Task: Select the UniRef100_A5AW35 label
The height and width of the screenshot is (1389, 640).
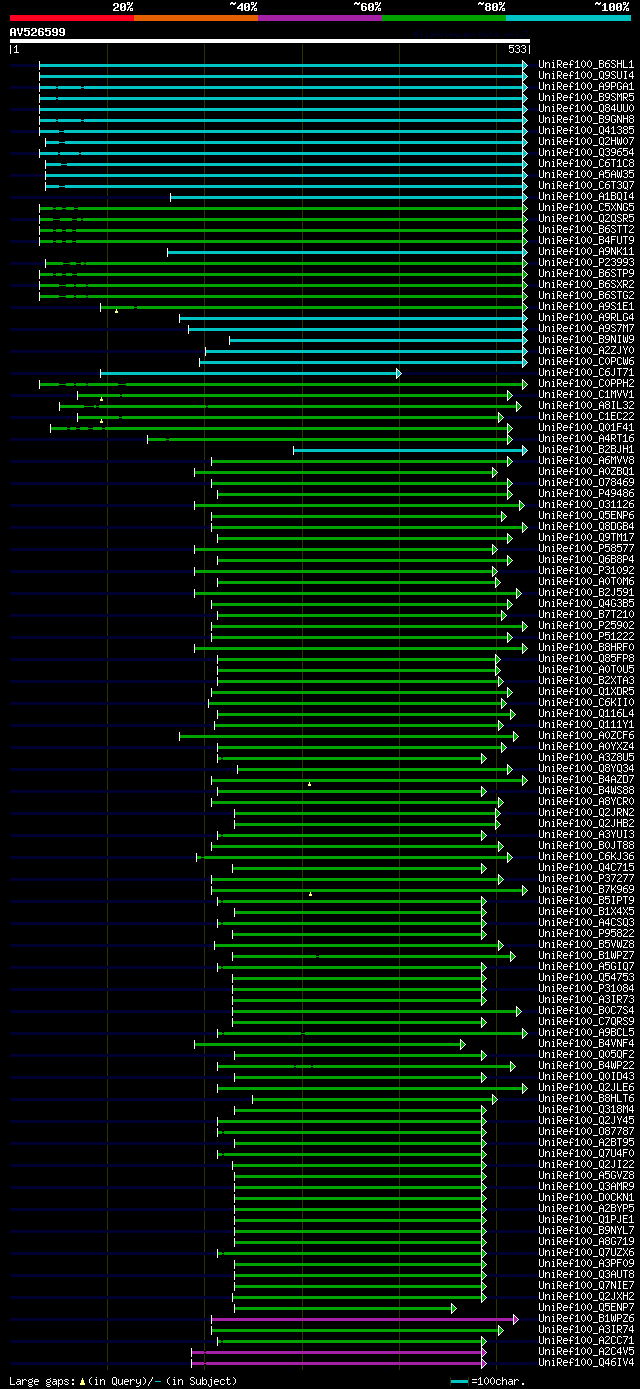Action: tap(586, 175)
